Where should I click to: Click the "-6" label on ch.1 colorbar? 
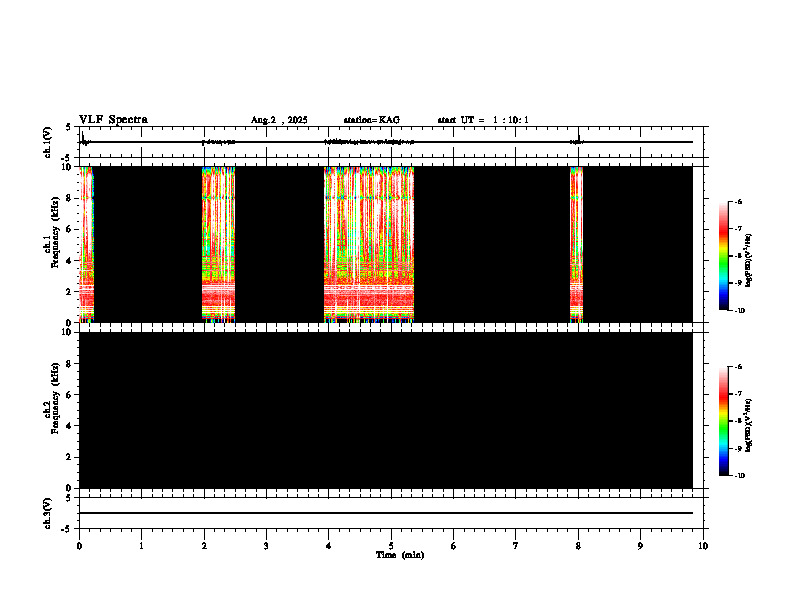click(x=738, y=202)
